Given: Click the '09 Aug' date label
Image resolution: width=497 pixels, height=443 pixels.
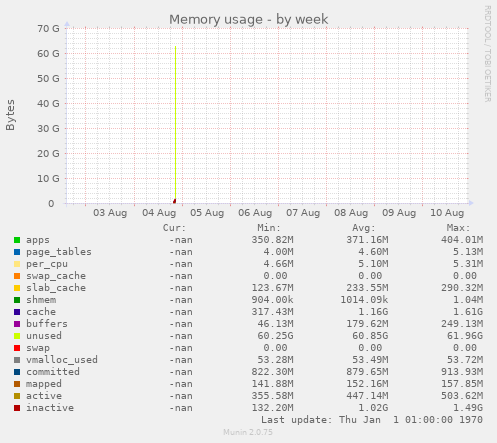Looking at the screenshot, I should (399, 213).
